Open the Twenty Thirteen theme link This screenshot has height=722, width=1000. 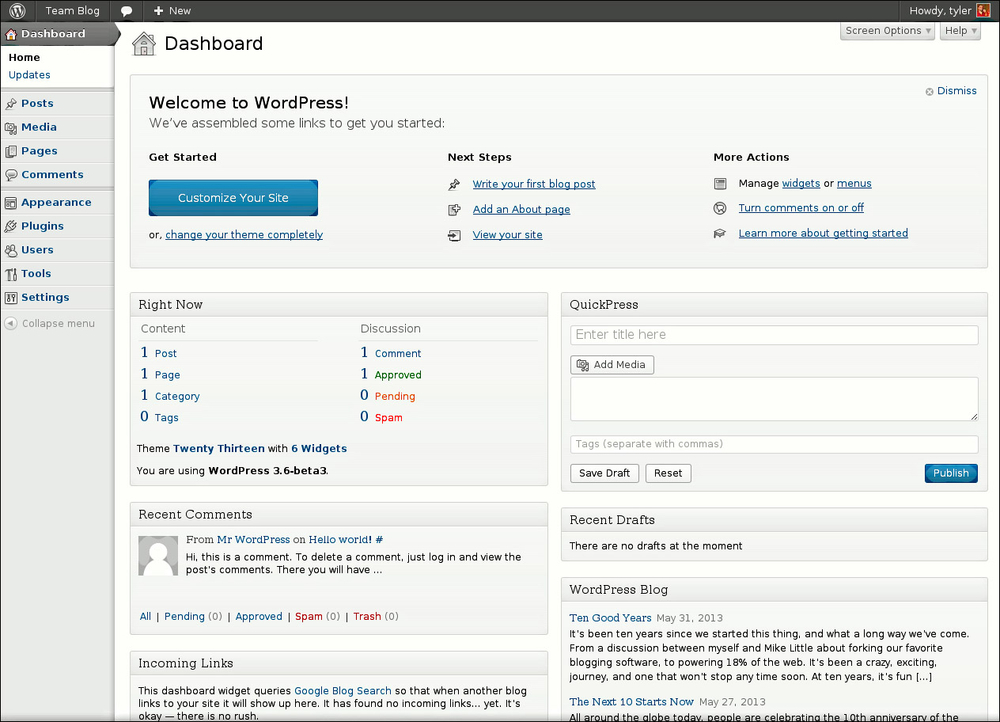click(219, 448)
